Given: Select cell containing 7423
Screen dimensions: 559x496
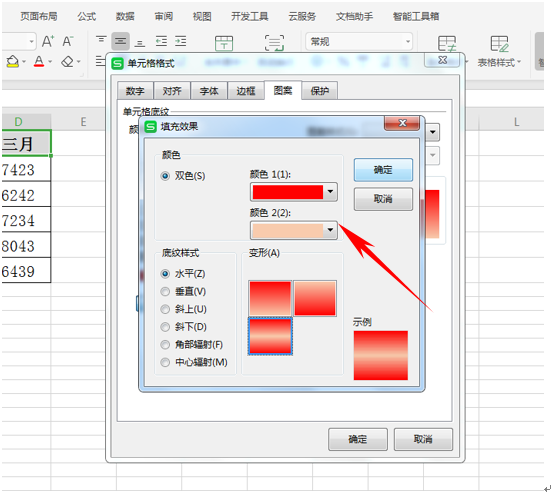Looking at the screenshot, I should click(x=26, y=170).
